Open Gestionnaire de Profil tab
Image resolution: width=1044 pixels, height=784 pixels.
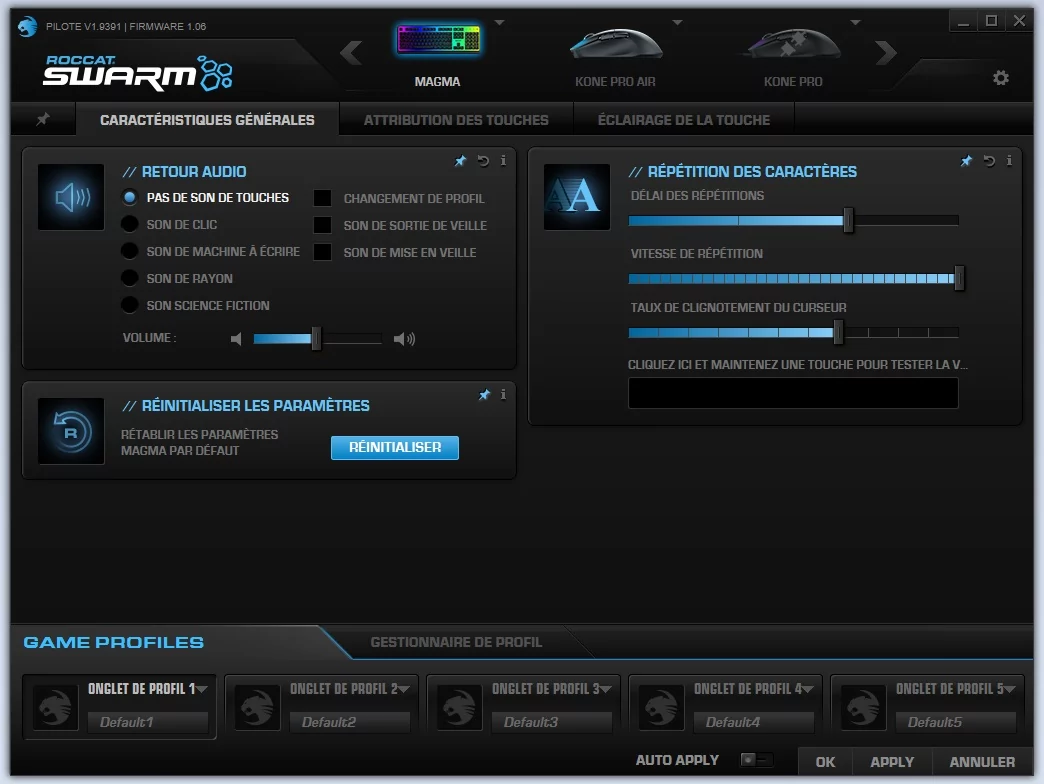coord(456,642)
